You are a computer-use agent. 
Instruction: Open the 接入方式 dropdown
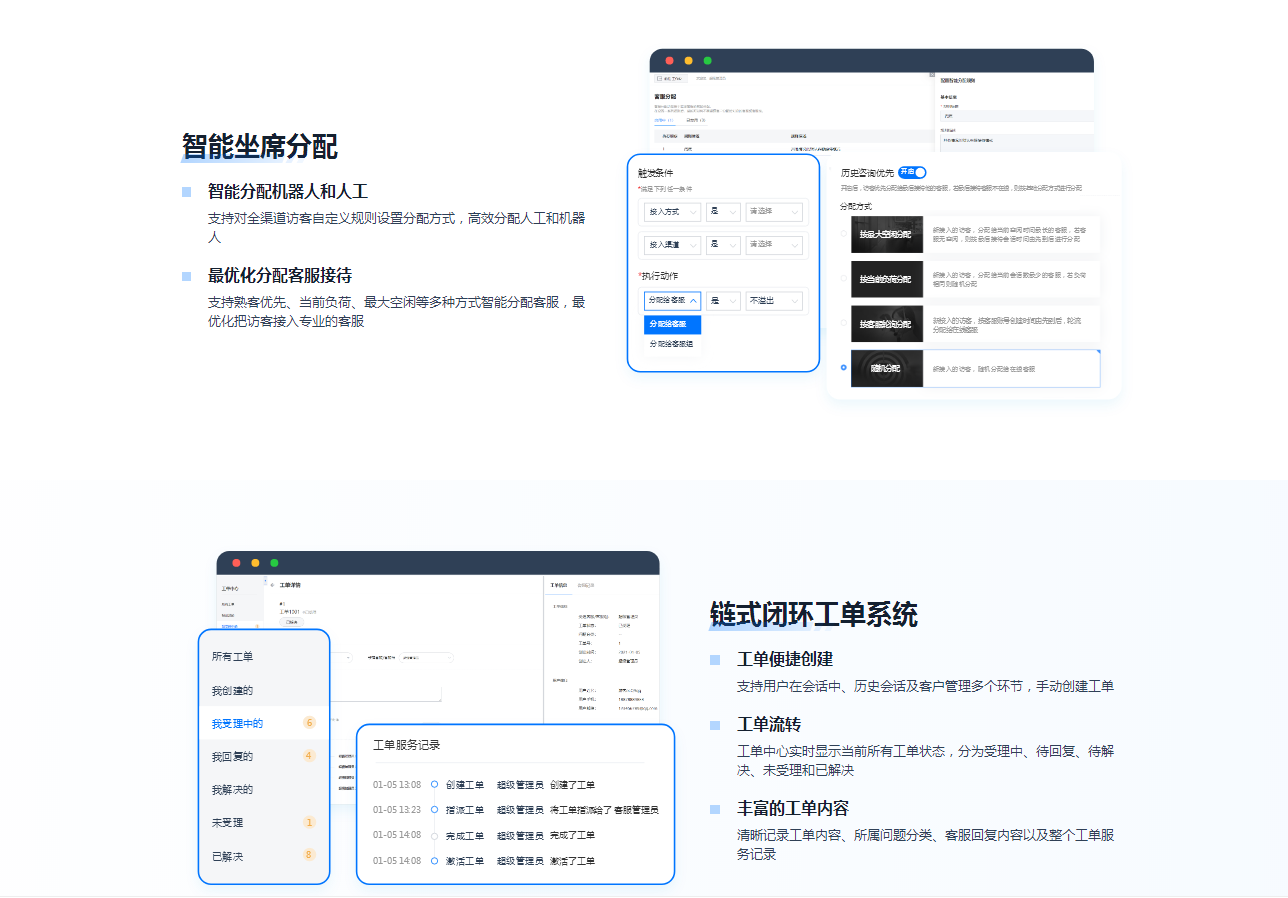pos(672,212)
